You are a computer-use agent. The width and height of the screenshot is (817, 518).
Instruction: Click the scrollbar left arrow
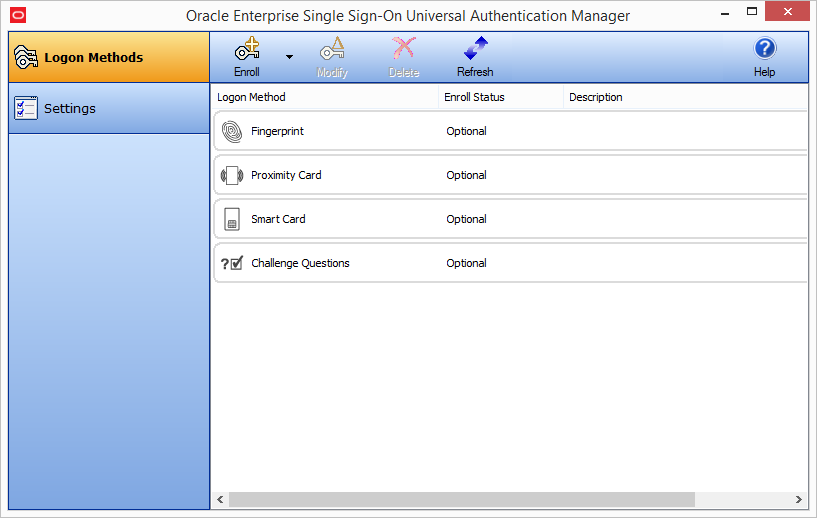[x=220, y=499]
